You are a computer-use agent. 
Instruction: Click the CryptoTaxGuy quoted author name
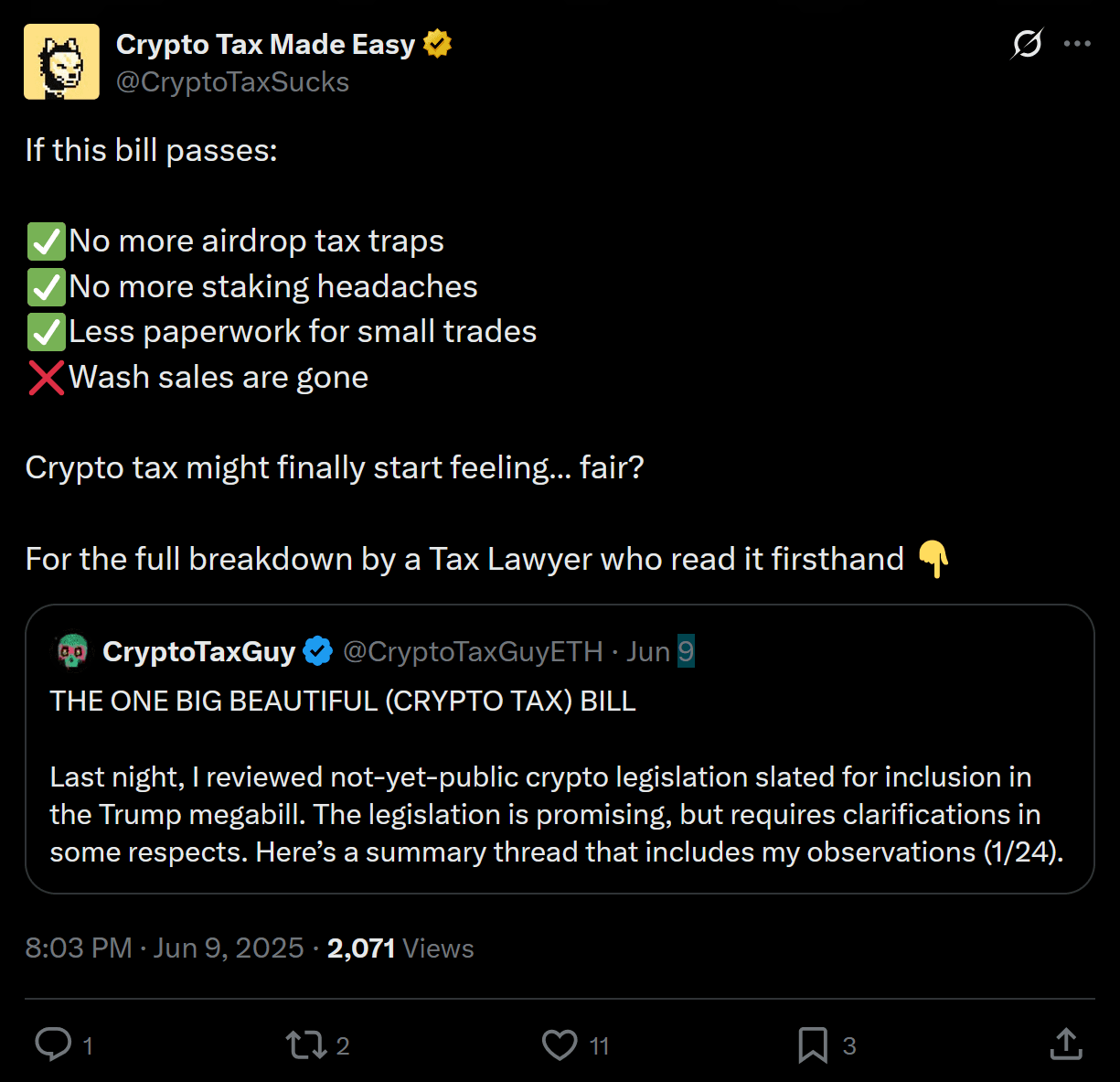click(x=198, y=651)
